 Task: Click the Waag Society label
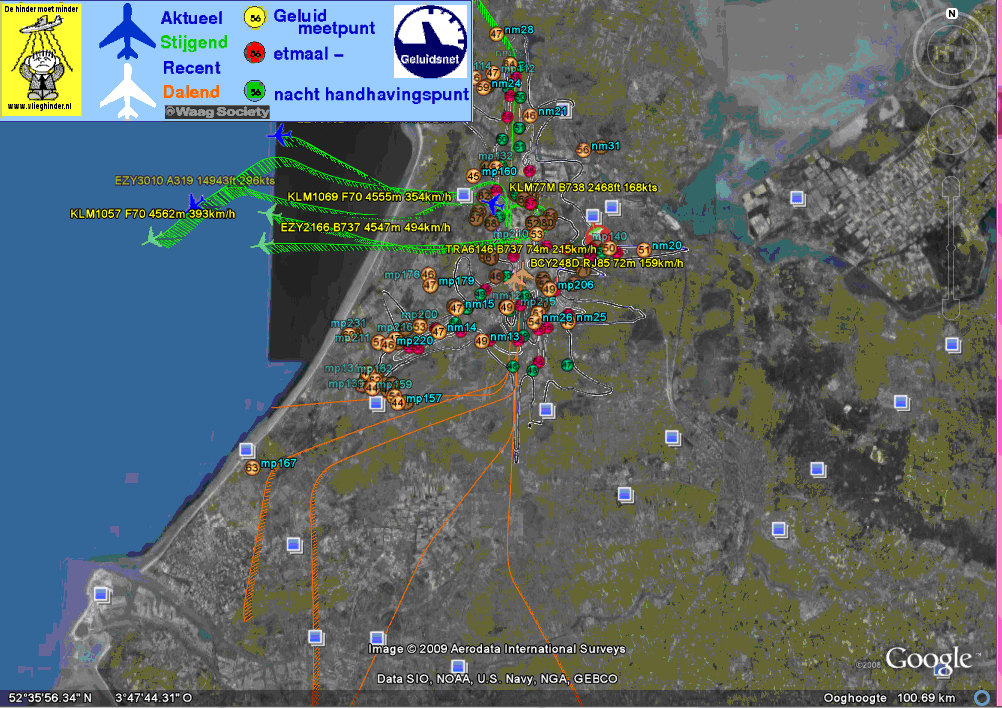(217, 112)
